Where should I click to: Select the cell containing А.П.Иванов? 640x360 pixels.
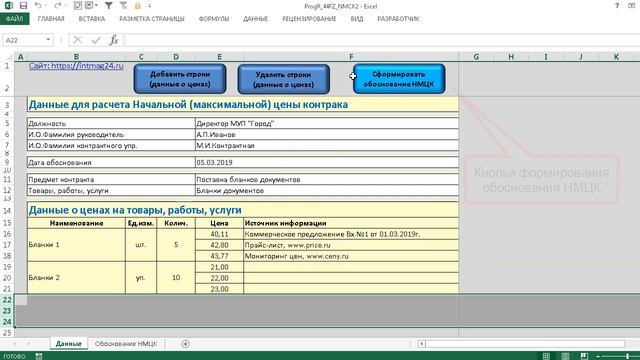click(x=327, y=134)
